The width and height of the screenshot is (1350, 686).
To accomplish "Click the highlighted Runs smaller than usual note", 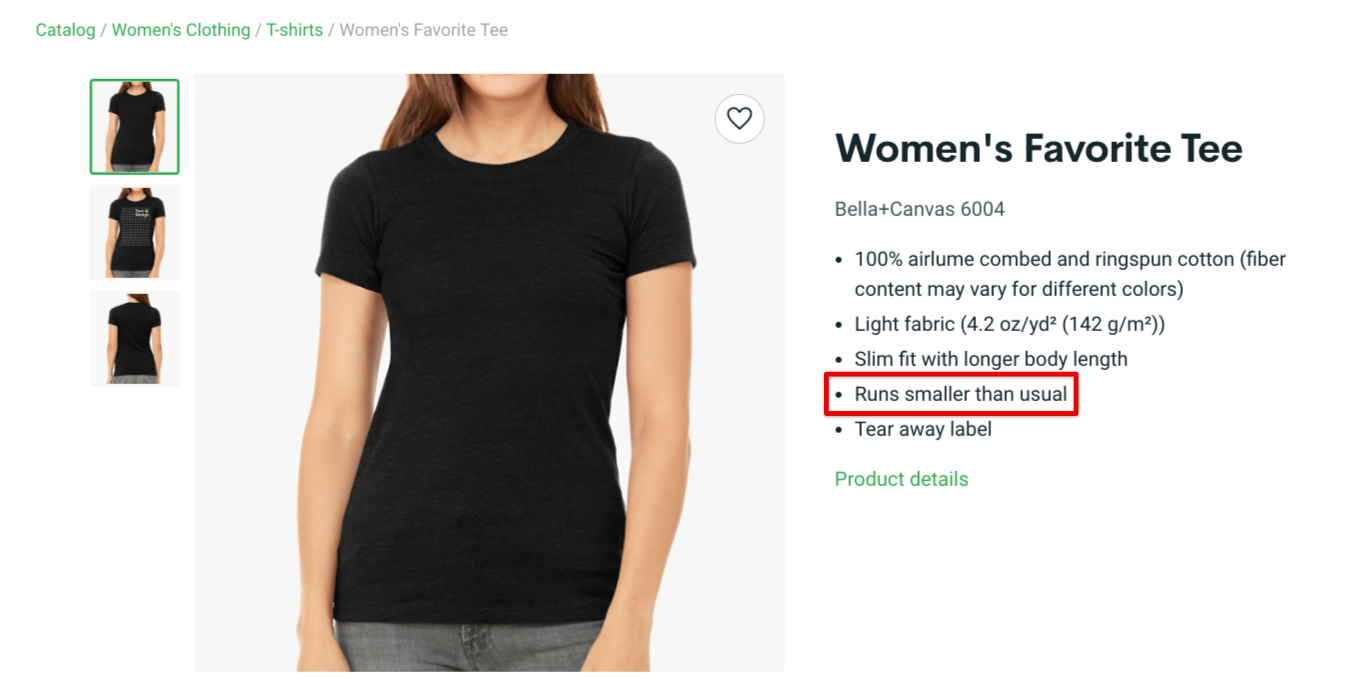I will pos(961,394).
